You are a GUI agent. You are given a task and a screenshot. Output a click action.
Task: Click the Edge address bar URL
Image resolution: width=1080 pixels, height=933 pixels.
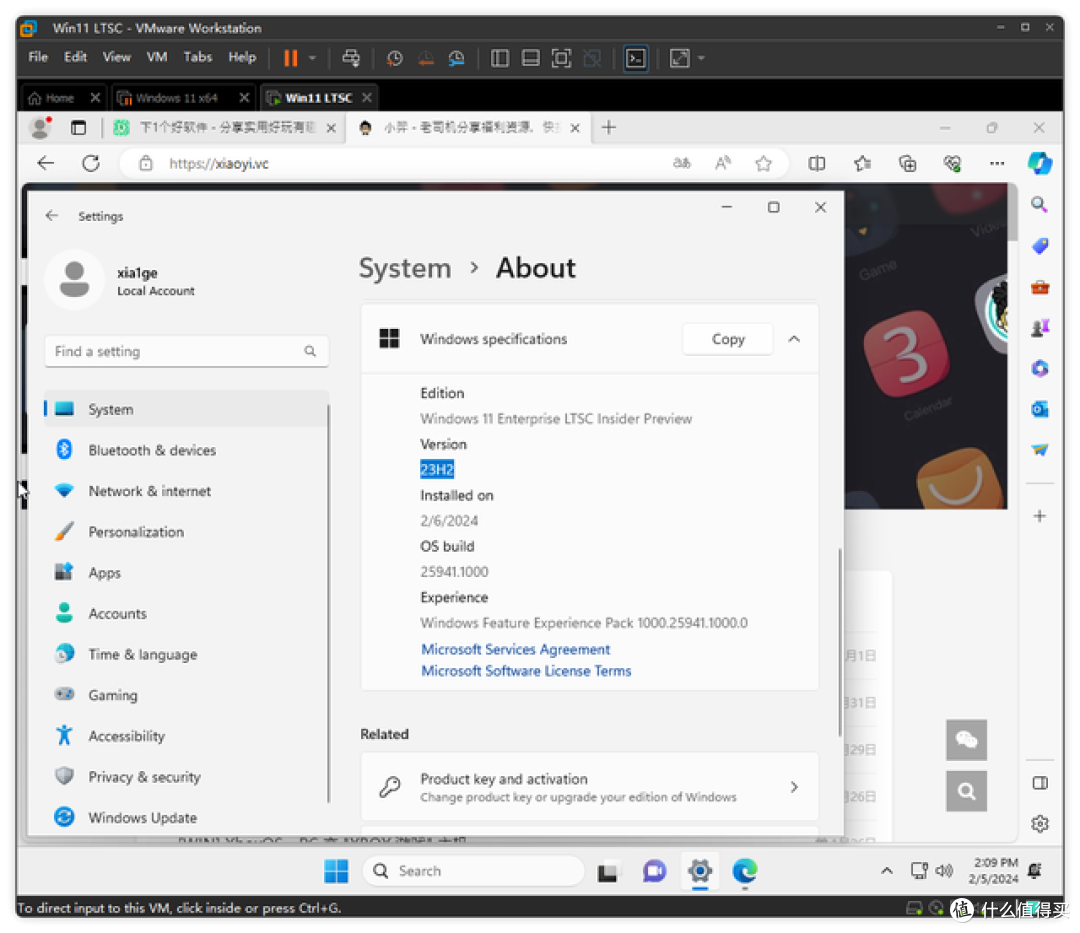tap(219, 164)
